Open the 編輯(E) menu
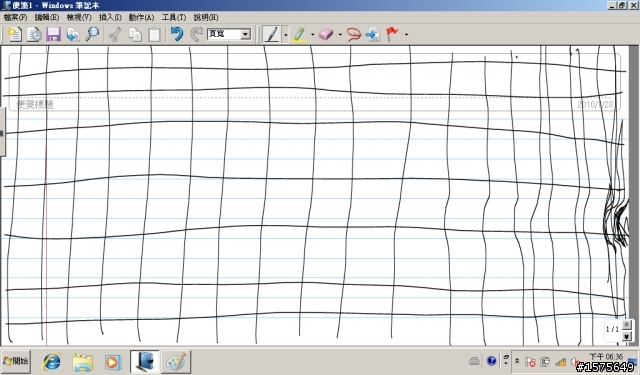This screenshot has width=640, height=375. click(47, 17)
